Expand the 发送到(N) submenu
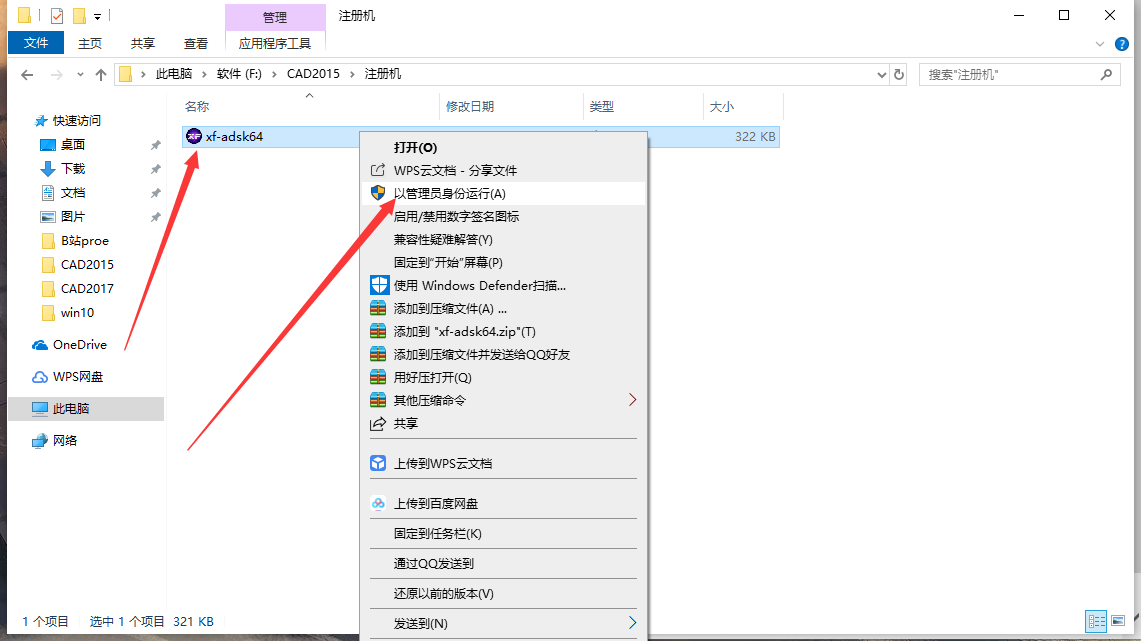Screen dimensions: 1141x641 pos(504,624)
